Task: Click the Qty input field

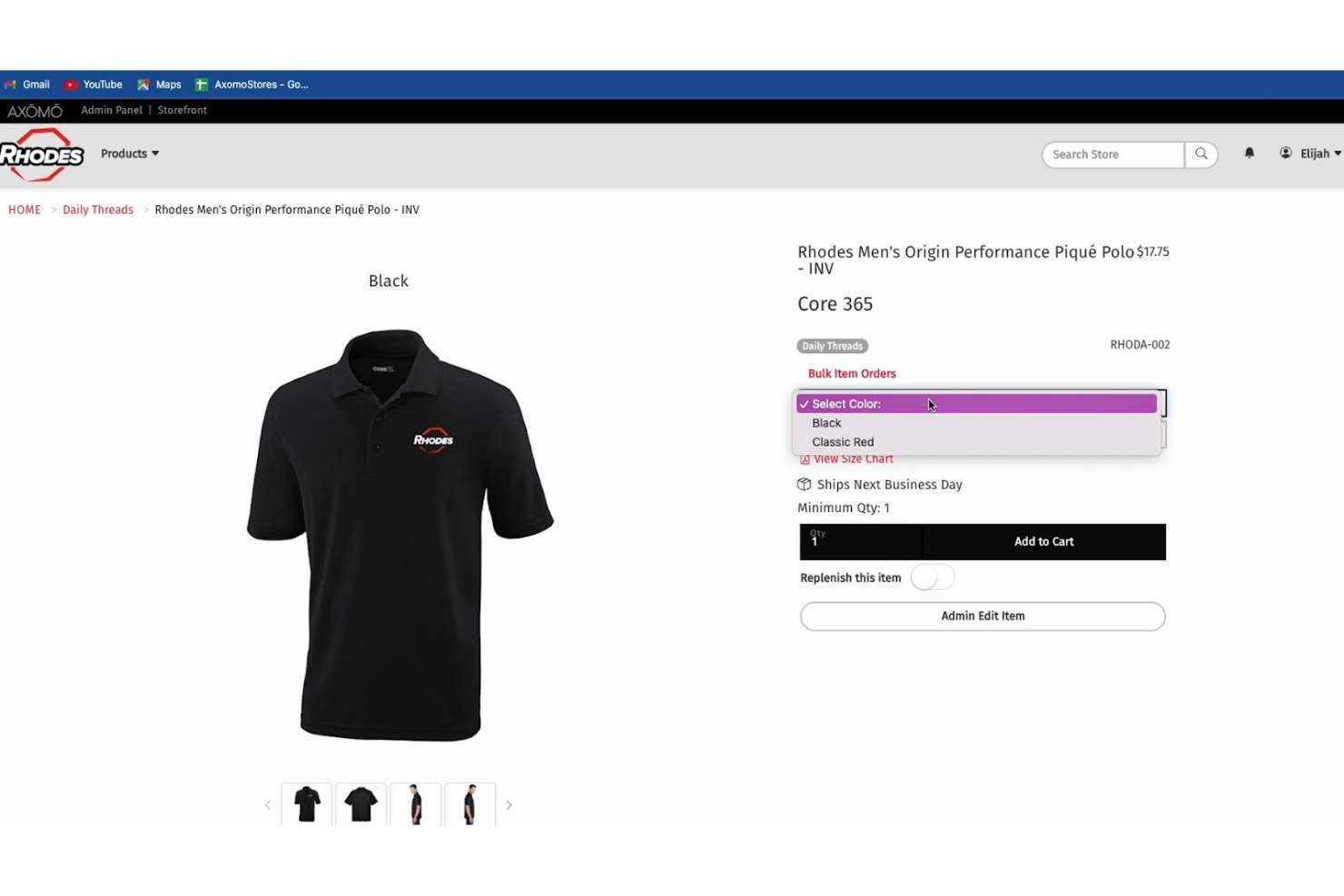Action: (x=861, y=542)
